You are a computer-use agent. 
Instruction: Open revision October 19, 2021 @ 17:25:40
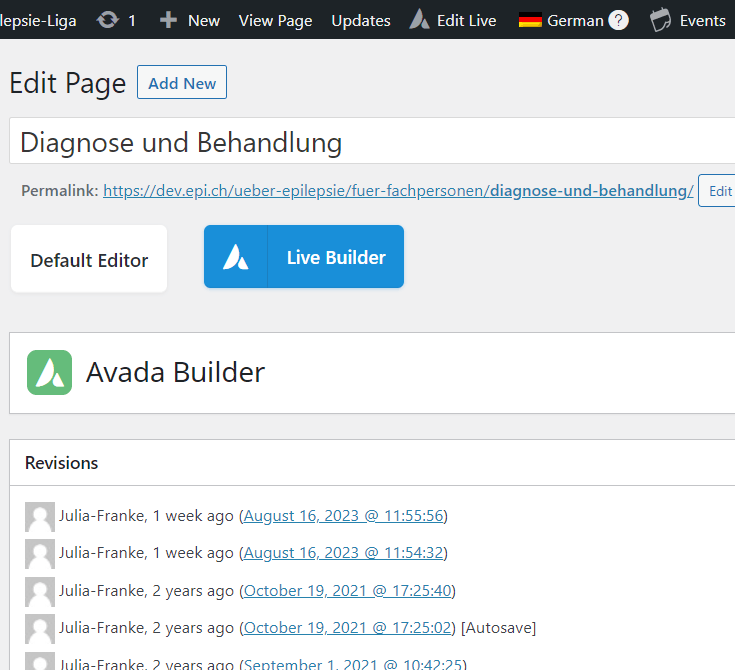(347, 591)
